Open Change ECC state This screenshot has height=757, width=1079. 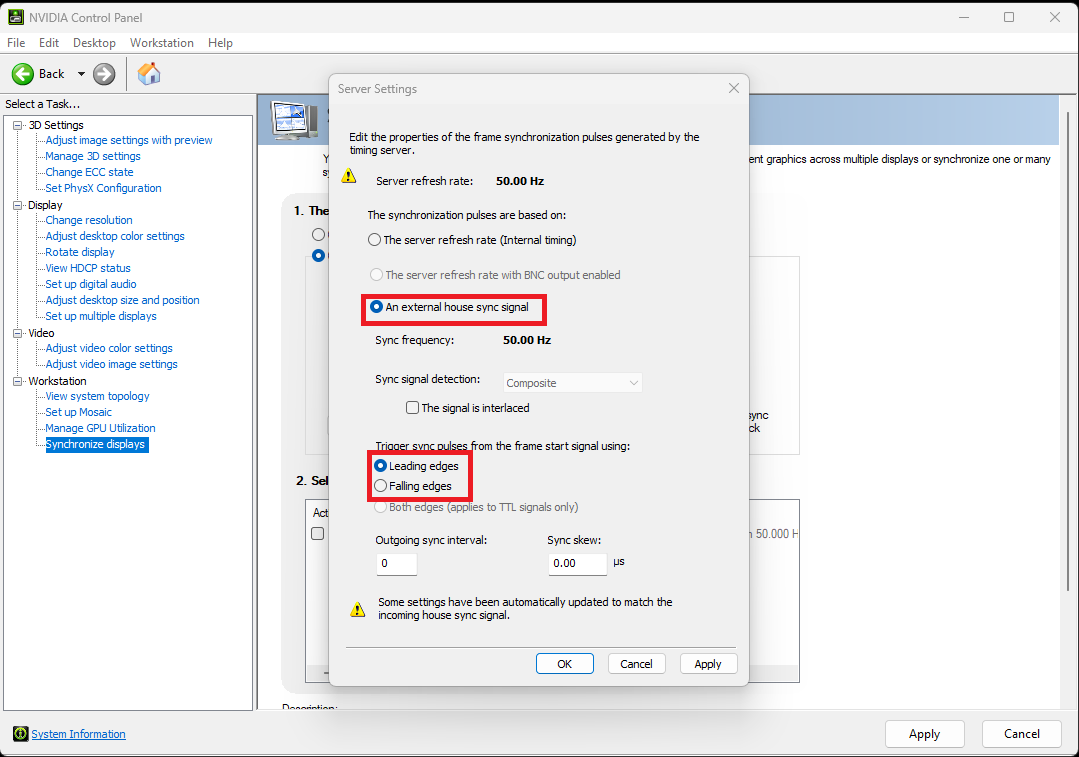coord(89,172)
